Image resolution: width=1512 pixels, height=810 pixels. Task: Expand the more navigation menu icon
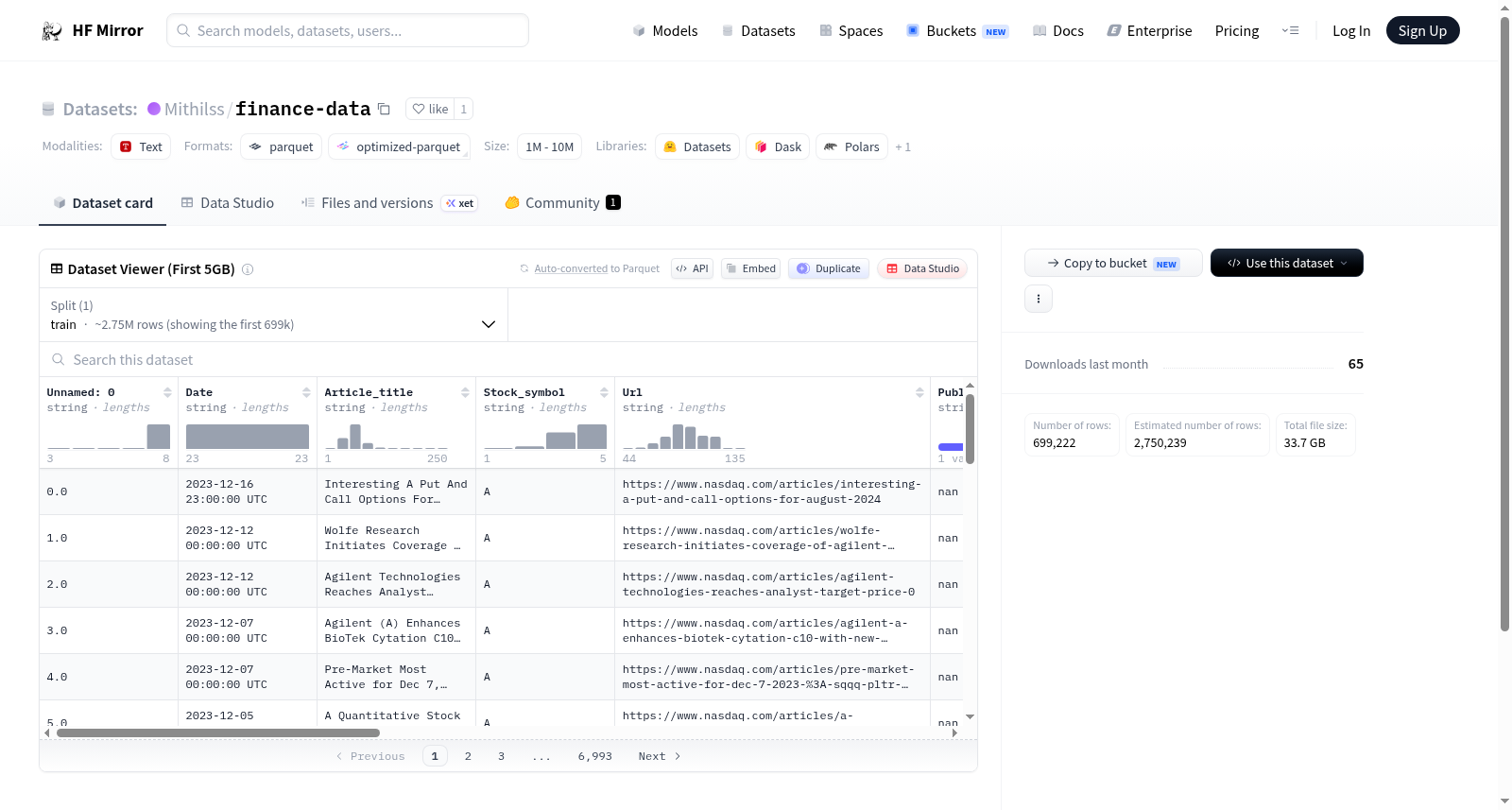point(1290,30)
